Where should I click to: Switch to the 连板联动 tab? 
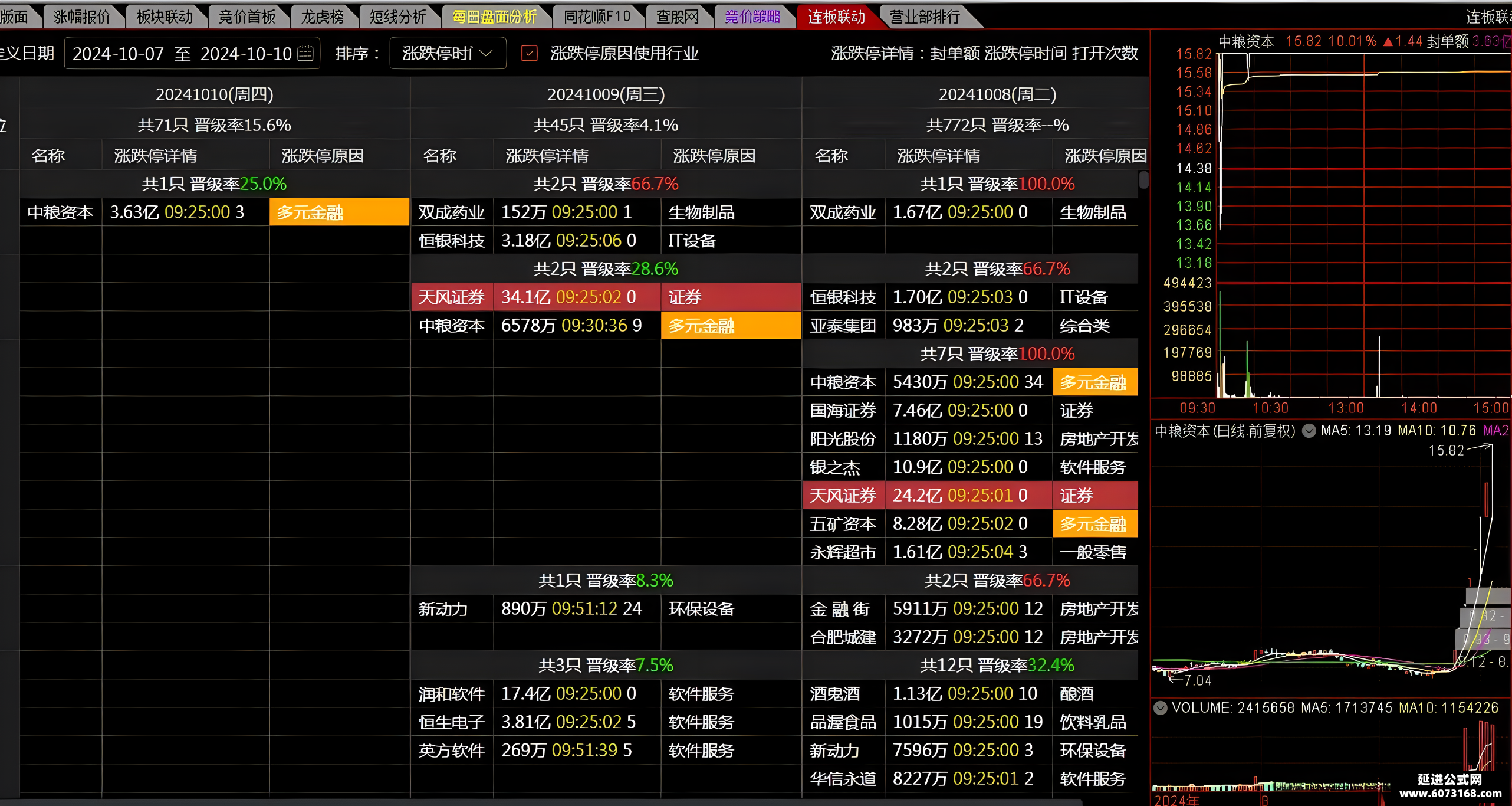coord(836,17)
